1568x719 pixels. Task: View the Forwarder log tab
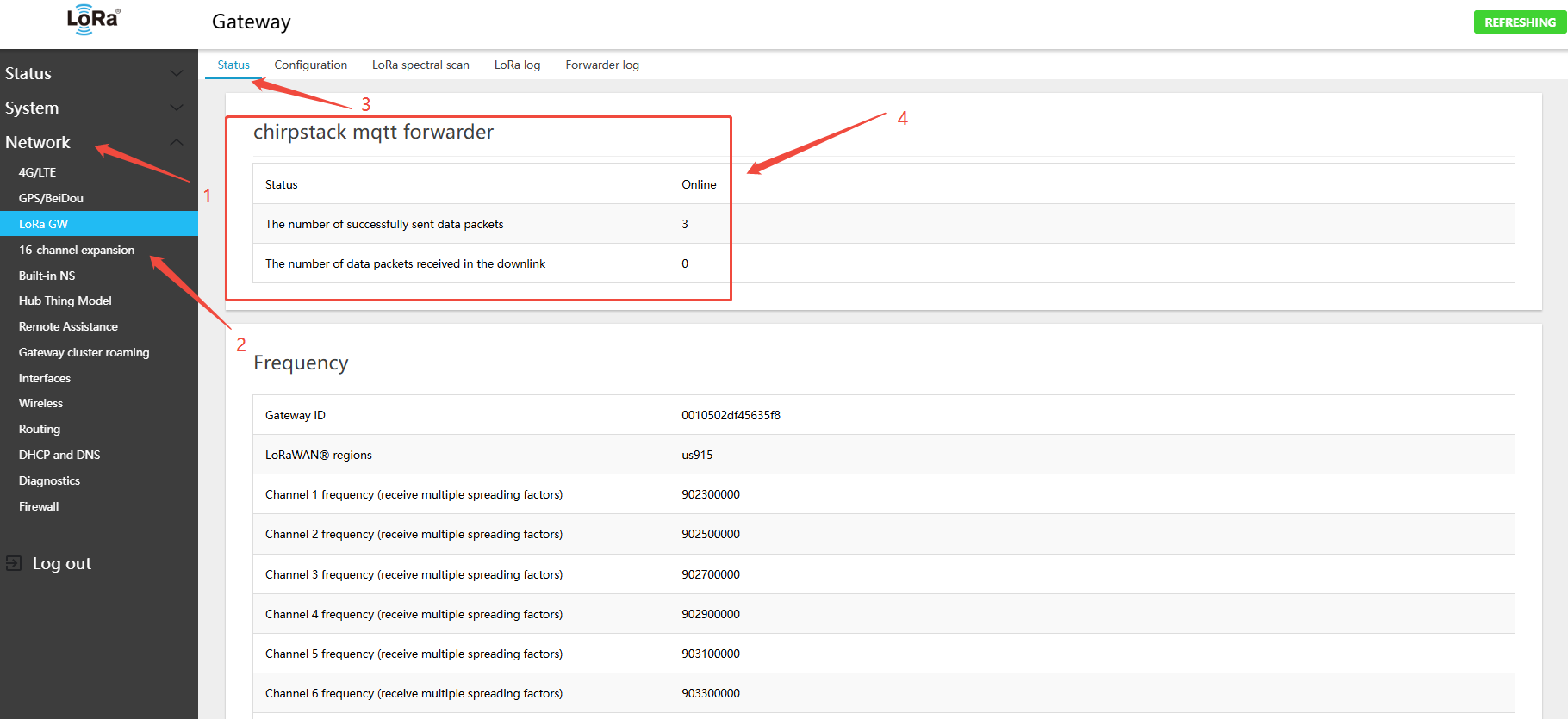(602, 65)
